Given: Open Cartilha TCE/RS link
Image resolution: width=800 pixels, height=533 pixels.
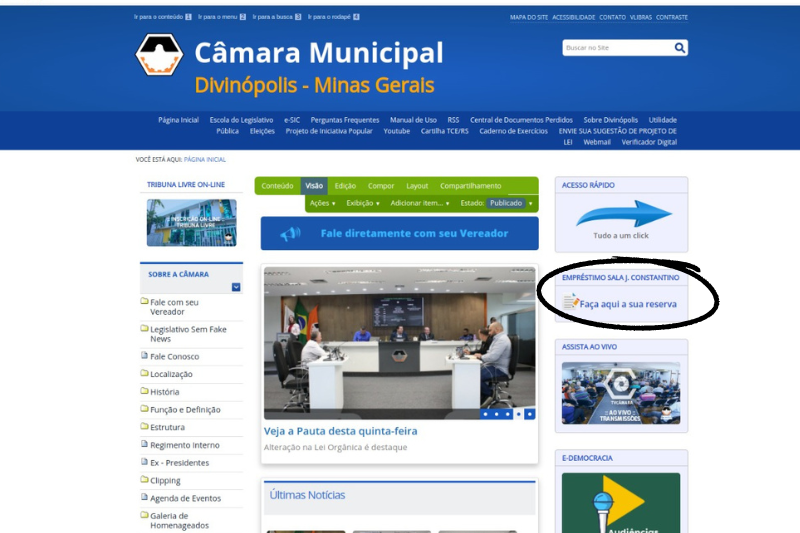Looking at the screenshot, I should tap(444, 131).
